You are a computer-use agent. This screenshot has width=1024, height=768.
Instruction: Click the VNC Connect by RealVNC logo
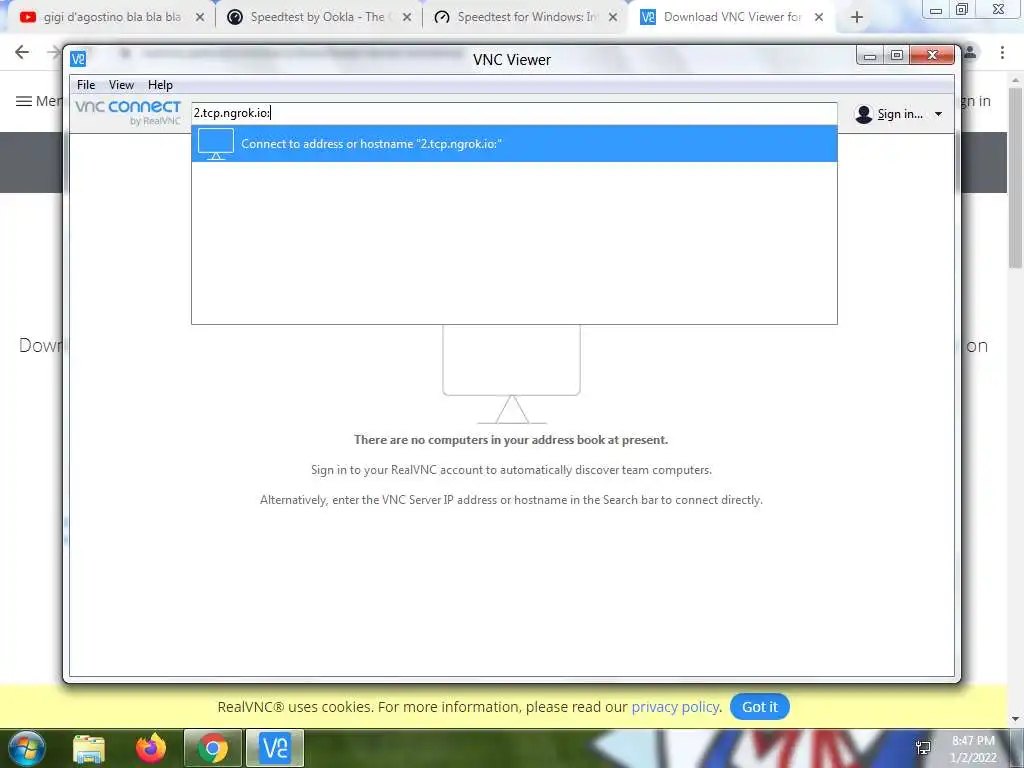pos(128,112)
